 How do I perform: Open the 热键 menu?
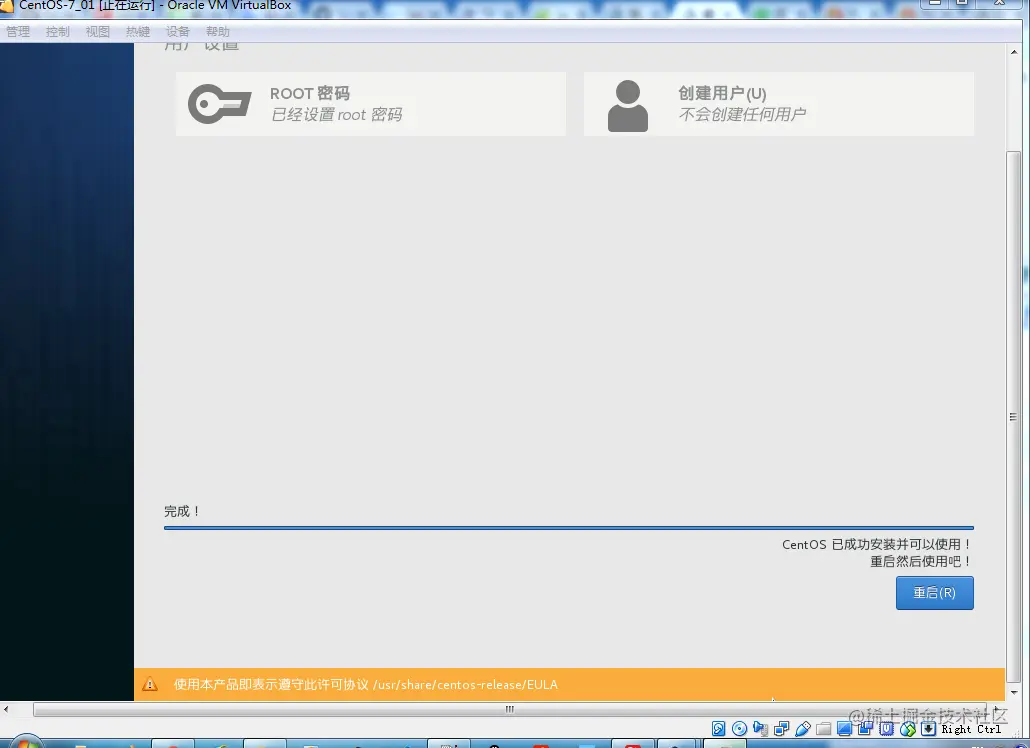pos(138,32)
